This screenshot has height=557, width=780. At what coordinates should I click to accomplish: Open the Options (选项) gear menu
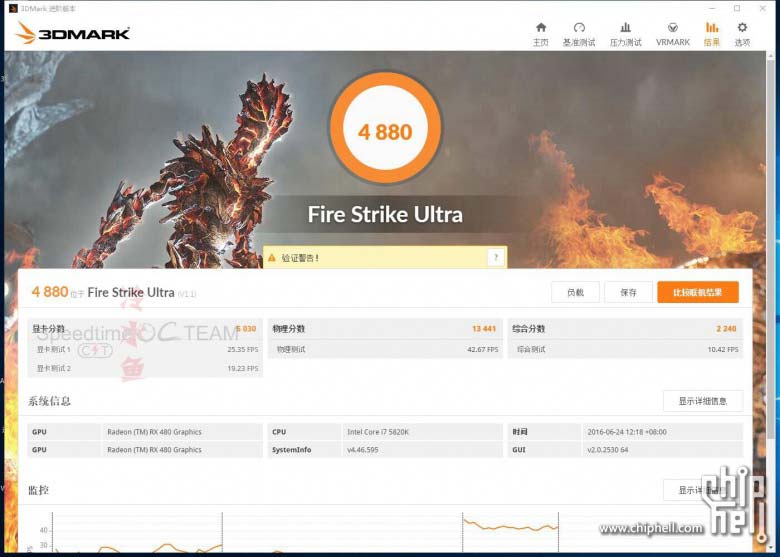coord(742,34)
